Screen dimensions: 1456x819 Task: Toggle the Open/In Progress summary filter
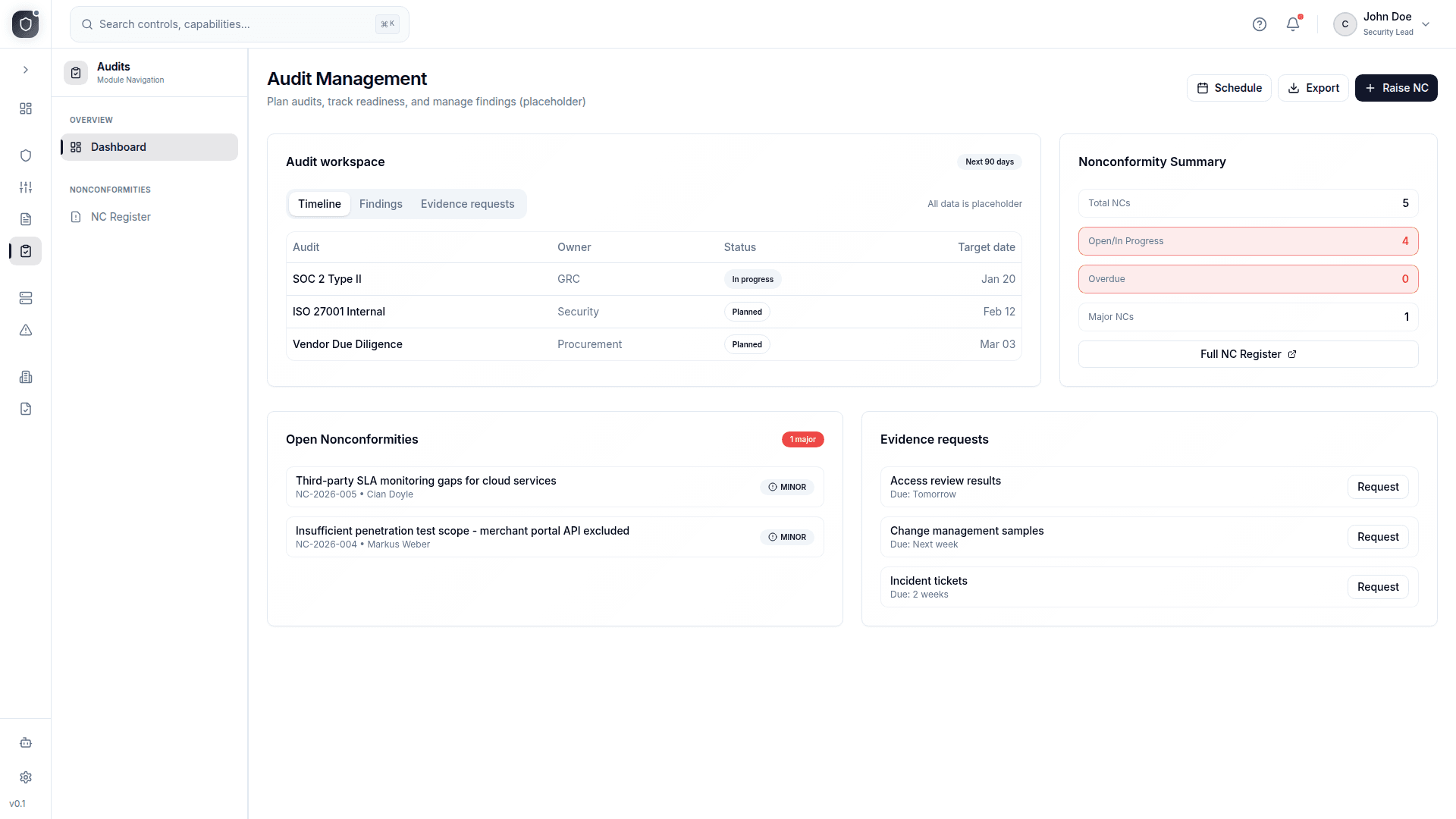pos(1248,240)
